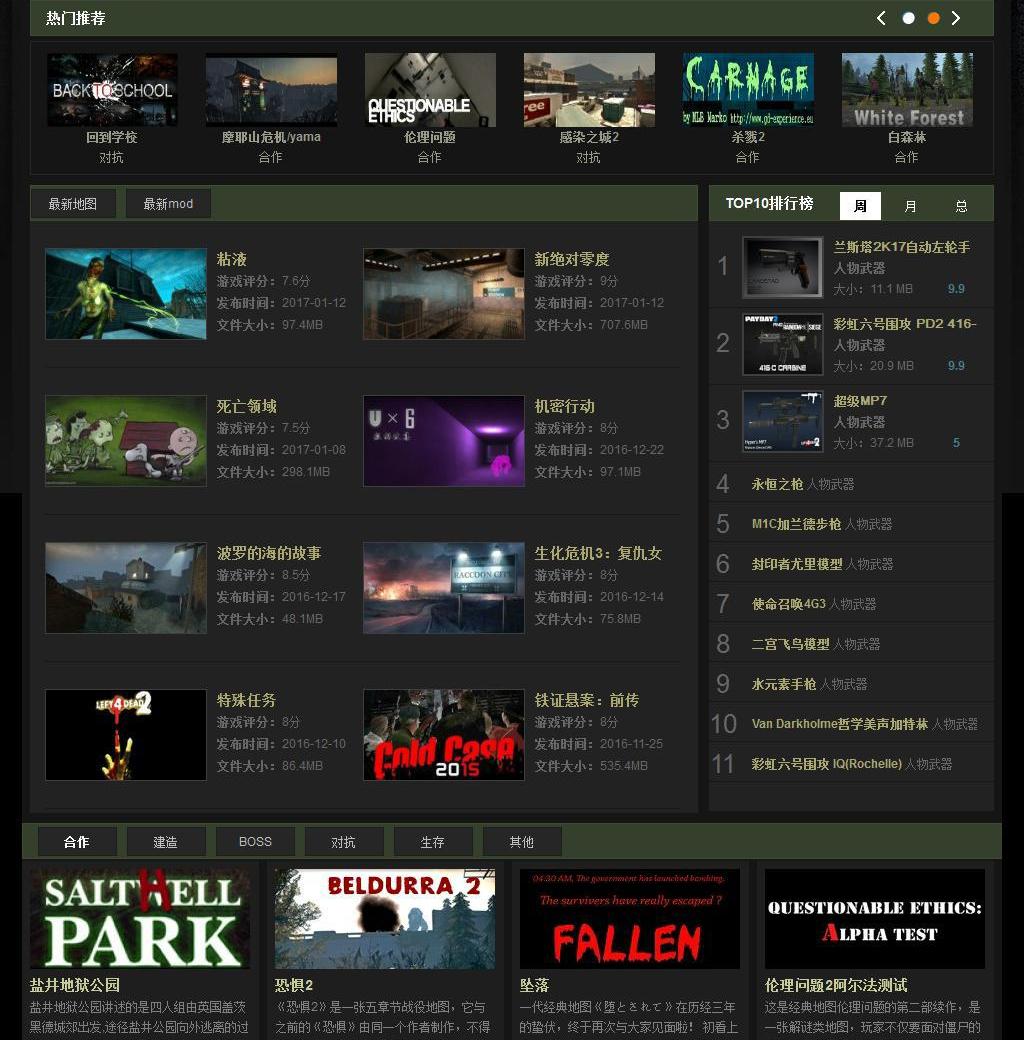View the 生化危机3：复仇女 map thumbnail
The width and height of the screenshot is (1024, 1040).
click(443, 587)
